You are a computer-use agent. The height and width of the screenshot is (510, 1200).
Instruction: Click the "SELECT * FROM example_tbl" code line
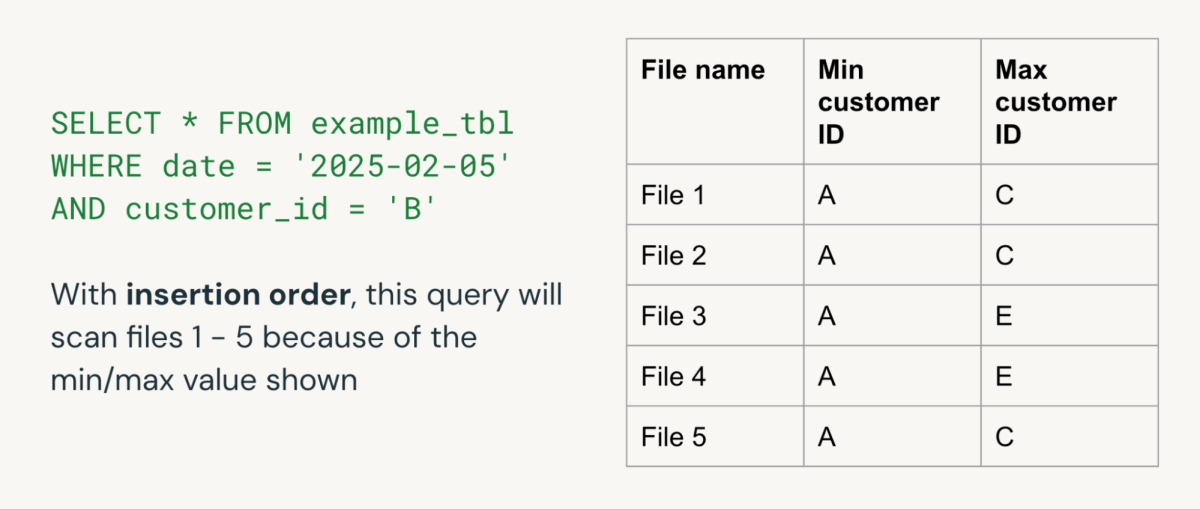pyautogui.click(x=282, y=124)
